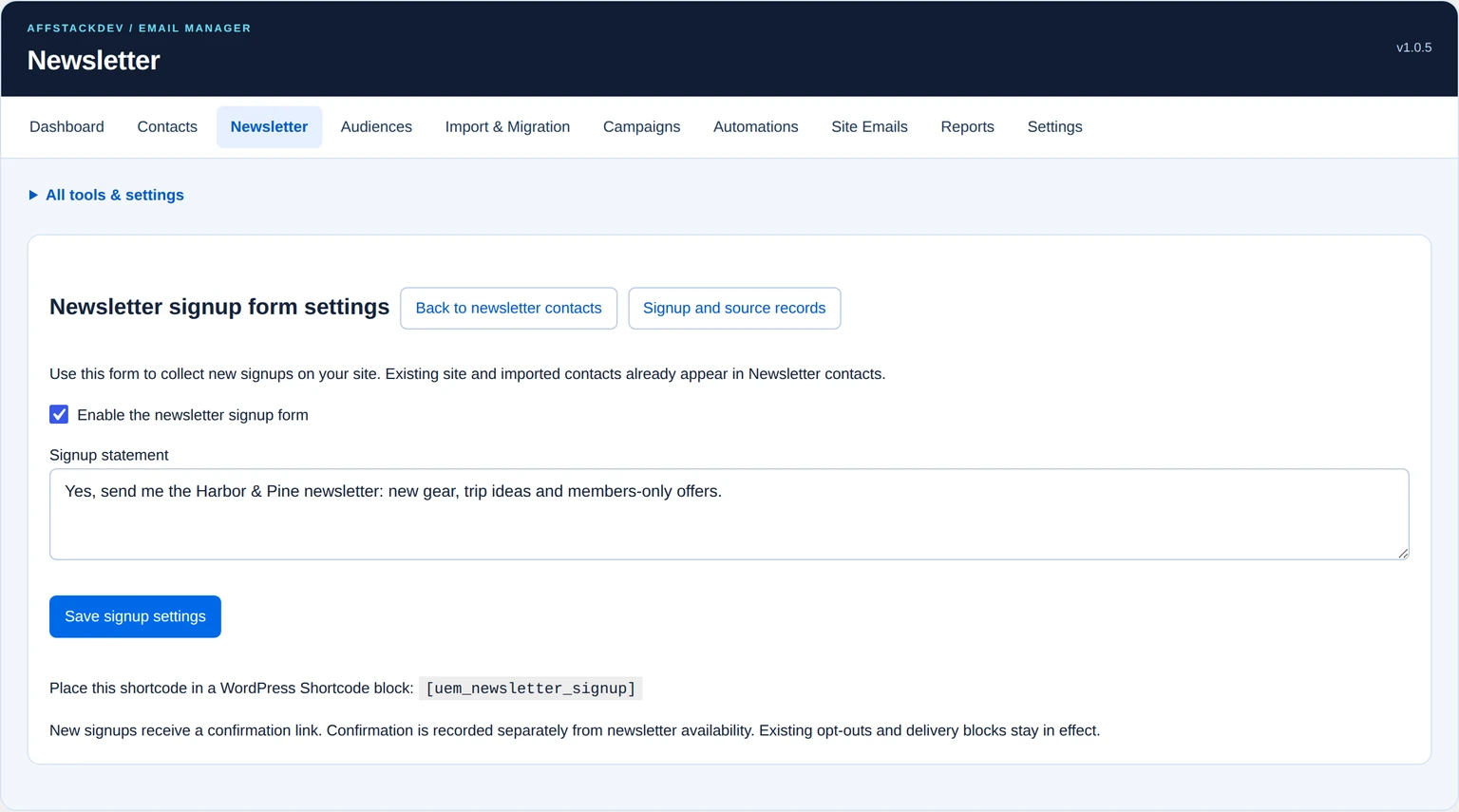Open the Settings tab
This screenshot has height=812, width=1459.
tap(1054, 127)
